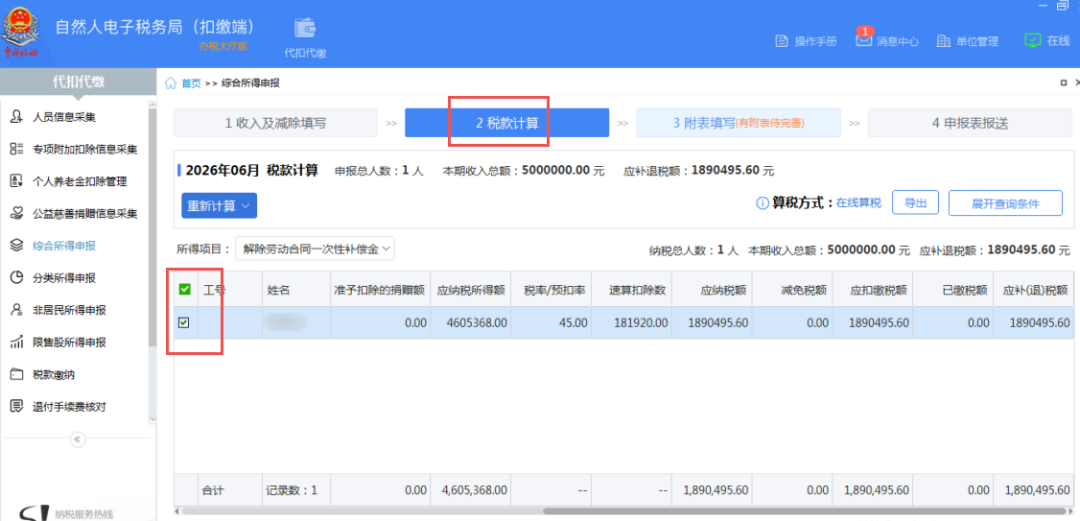1080x521 pixels.
Task: Click the 限售股所得申报 bar chart icon
Action: (17, 343)
